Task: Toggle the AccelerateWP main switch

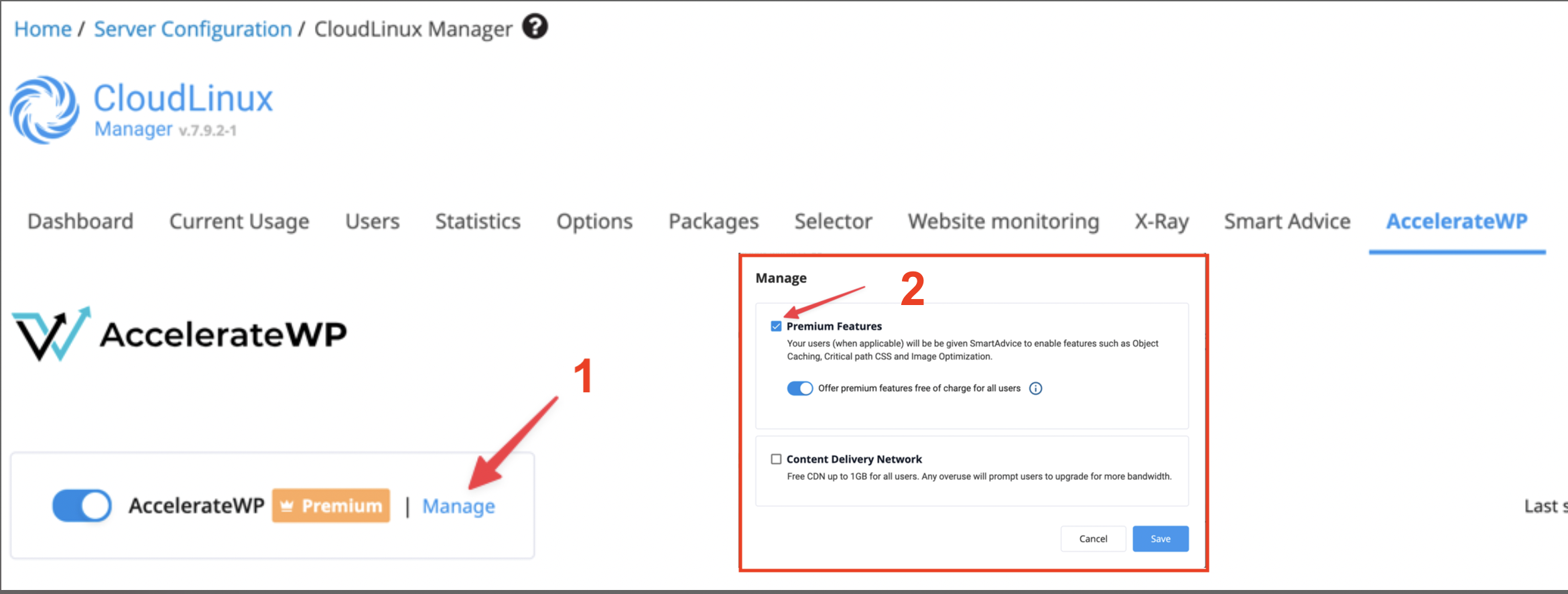Action: (82, 506)
